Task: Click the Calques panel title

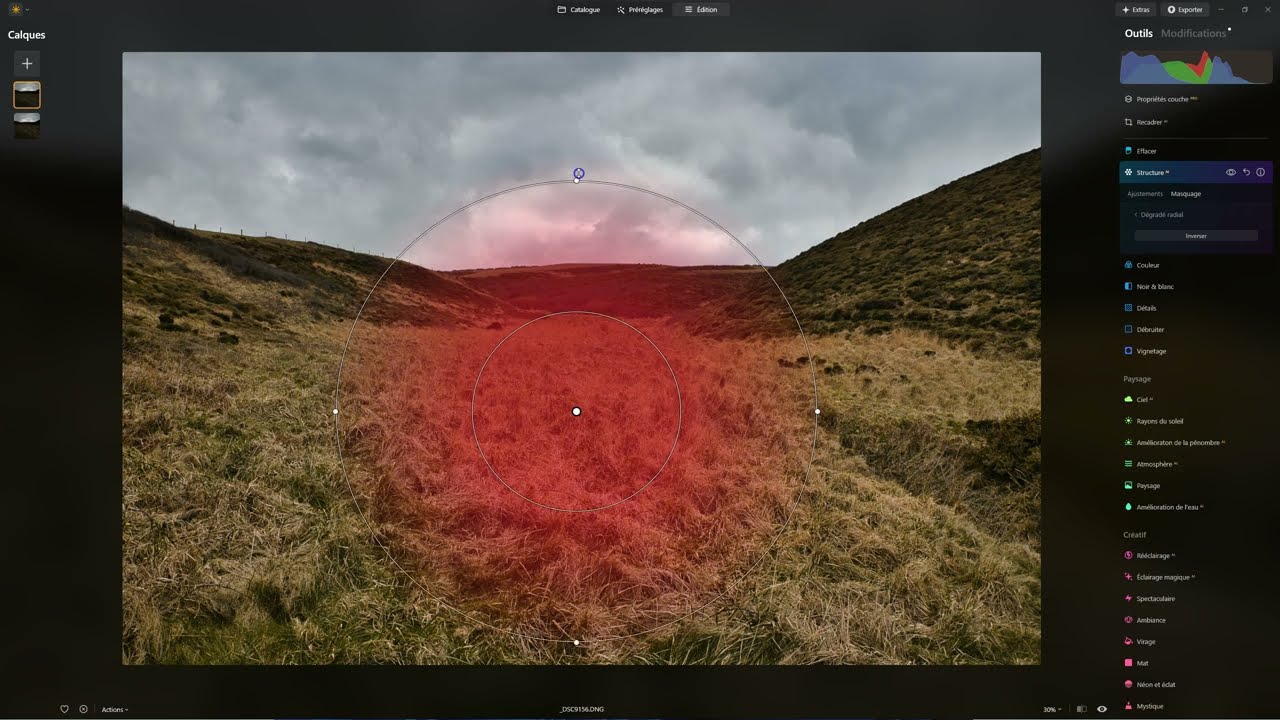Action: click(27, 35)
